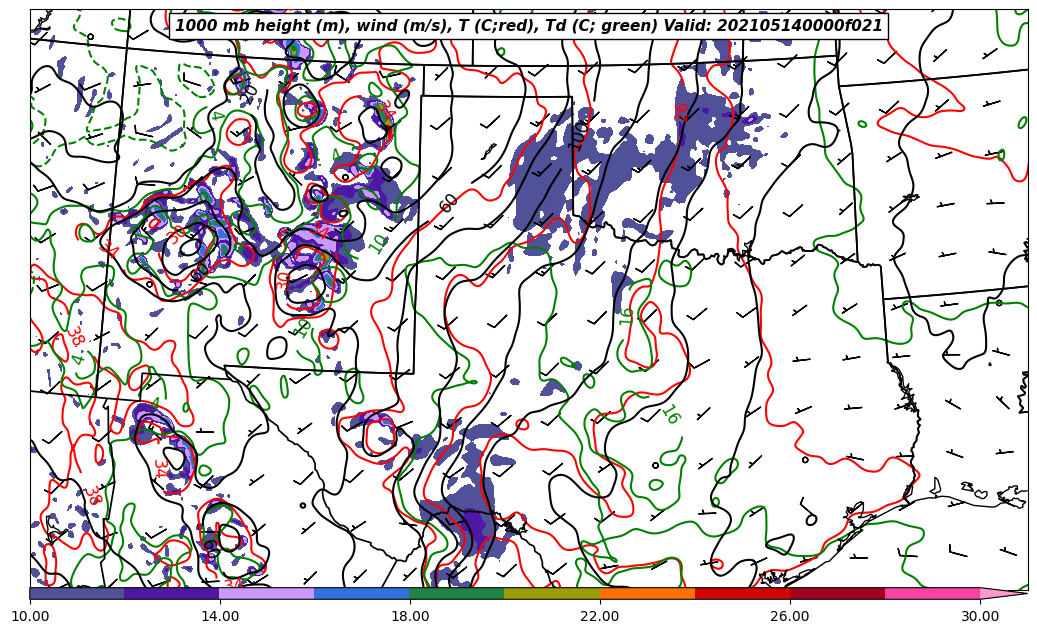Viewport: 1037px width, 633px height.
Task: Select the royal blue colorbar segment
Action: coord(362,593)
